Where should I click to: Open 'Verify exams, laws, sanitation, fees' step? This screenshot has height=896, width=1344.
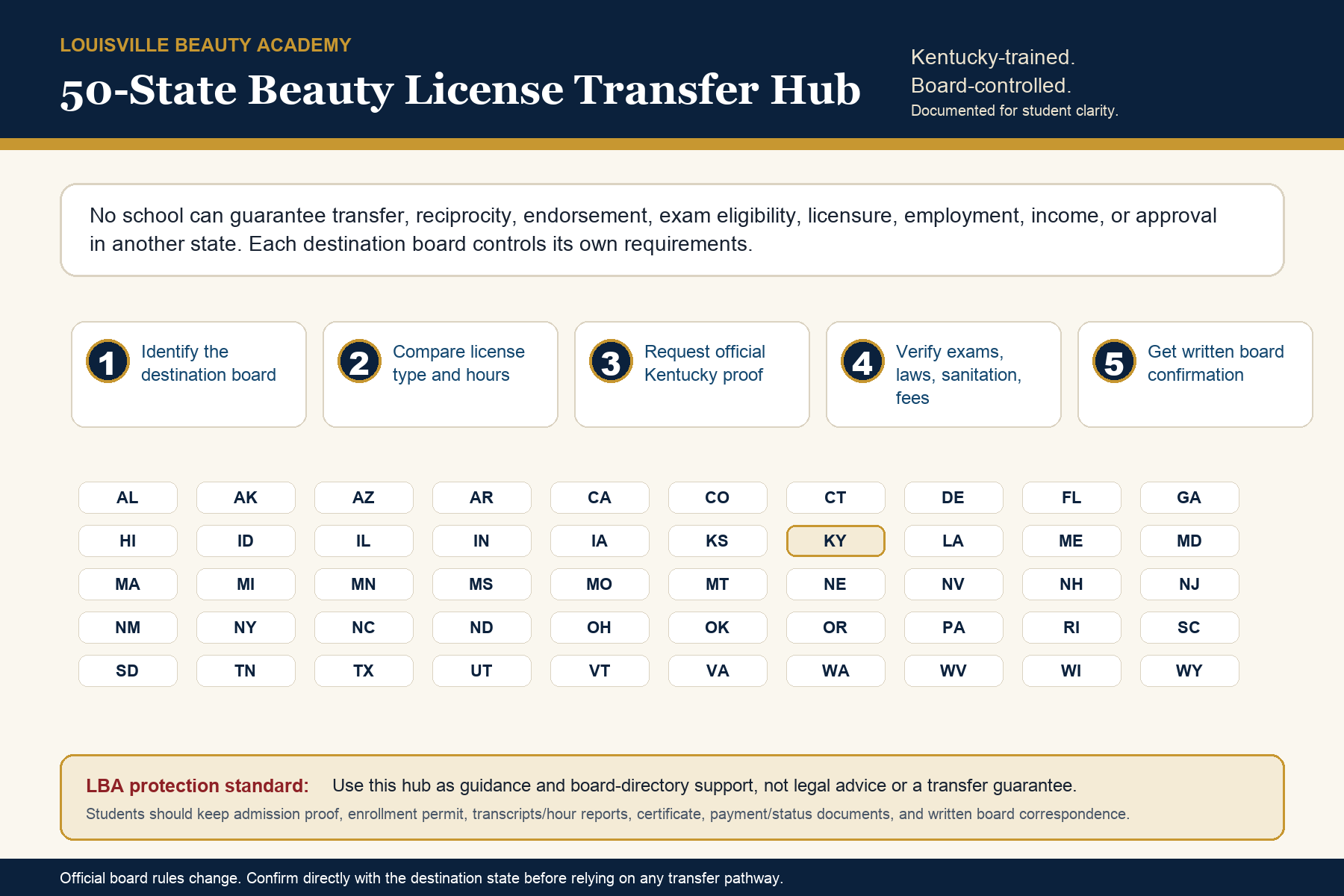[x=944, y=375]
